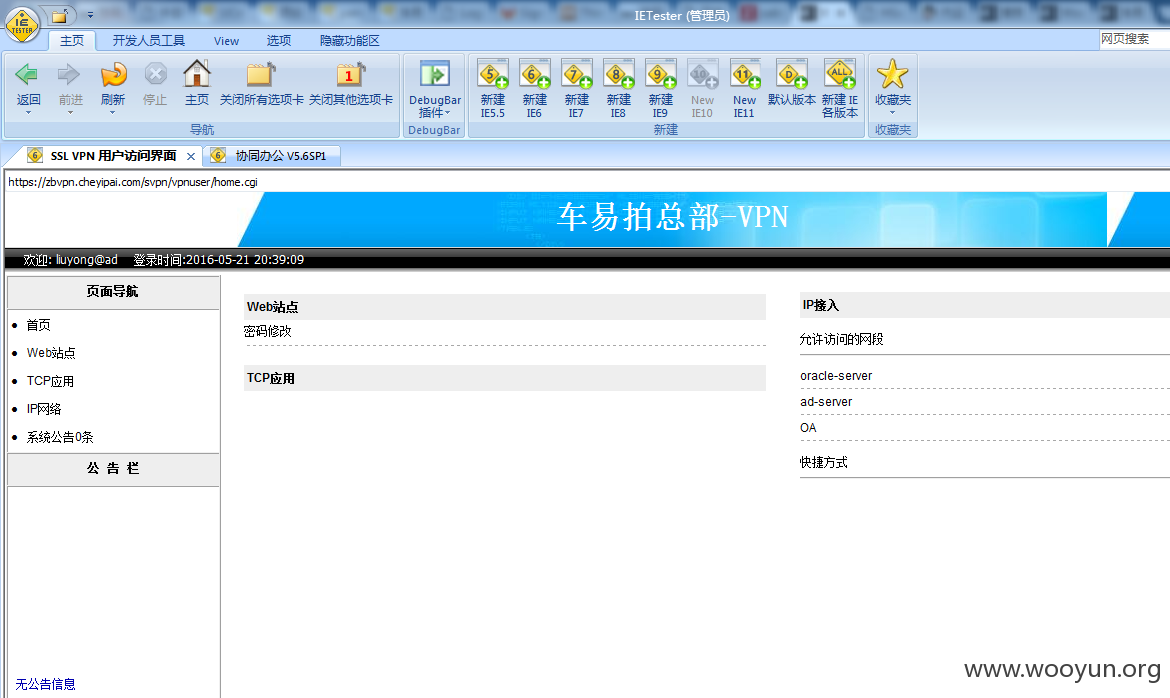Switch to 开发人员工具 ribbon tab
Screen dimensions: 1170x698
(x=148, y=40)
